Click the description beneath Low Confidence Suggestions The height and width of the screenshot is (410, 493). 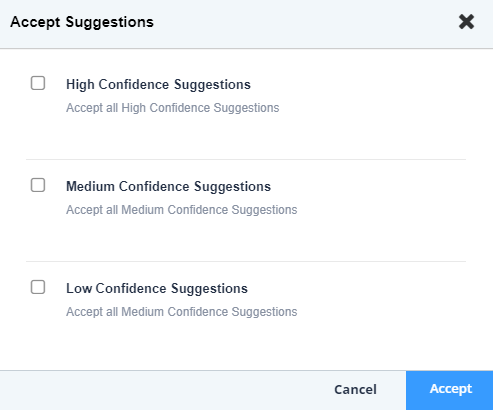tap(182, 312)
